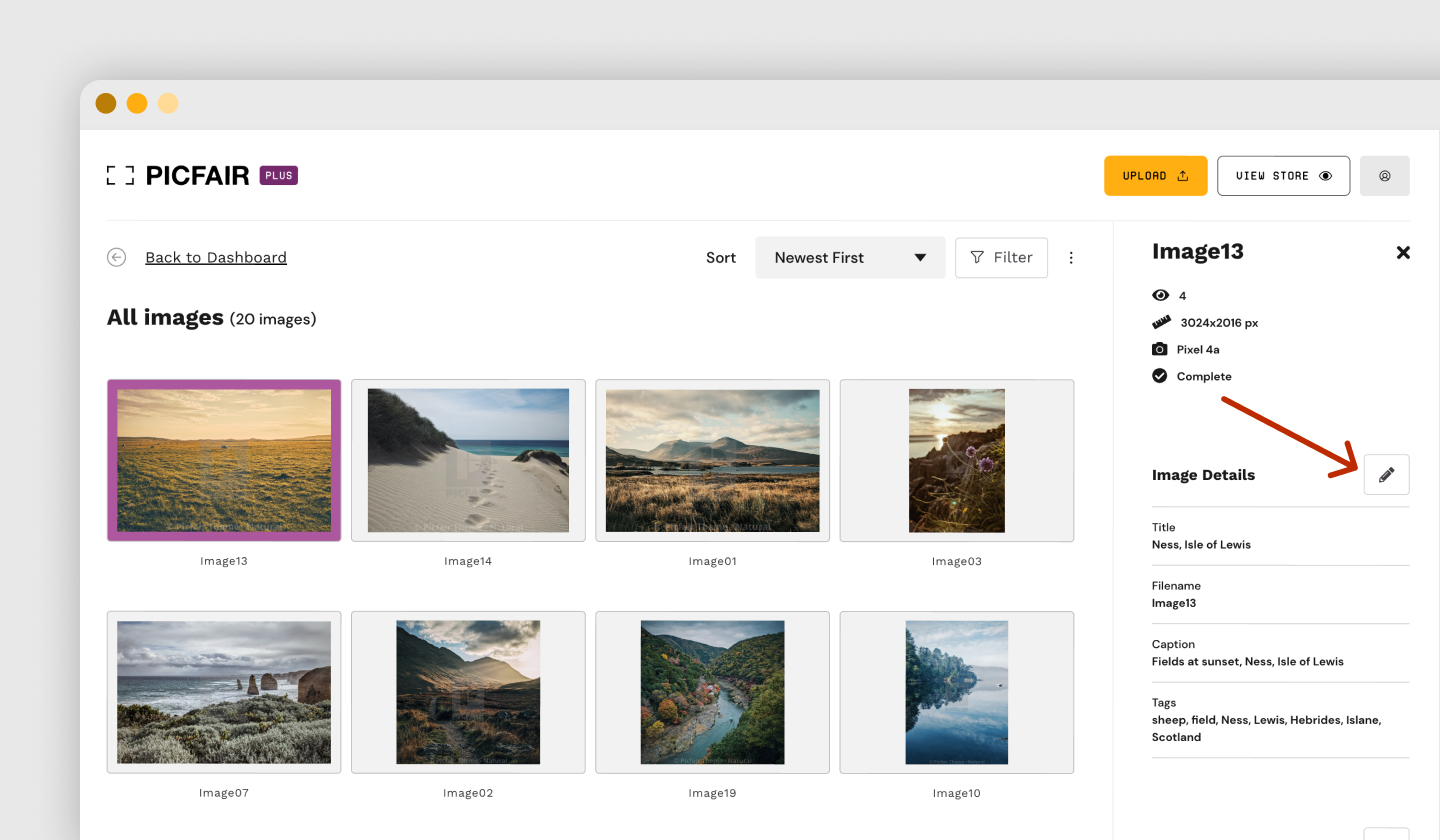Open the Newest First sort dropdown

(x=850, y=257)
